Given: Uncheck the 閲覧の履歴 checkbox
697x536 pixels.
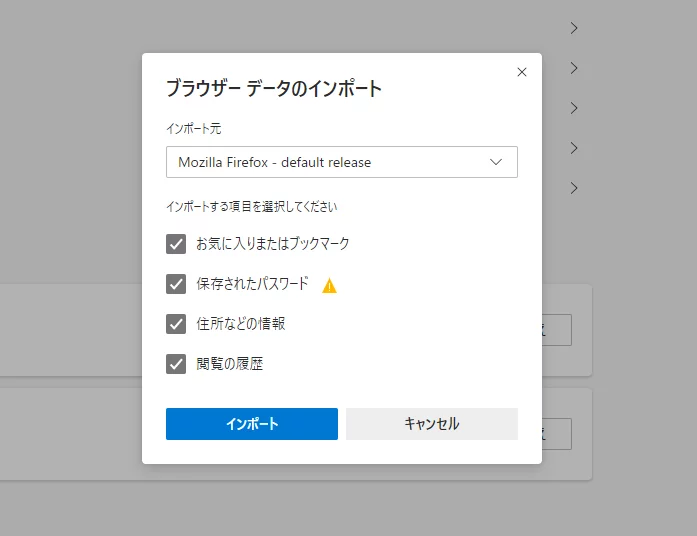Looking at the screenshot, I should (177, 363).
